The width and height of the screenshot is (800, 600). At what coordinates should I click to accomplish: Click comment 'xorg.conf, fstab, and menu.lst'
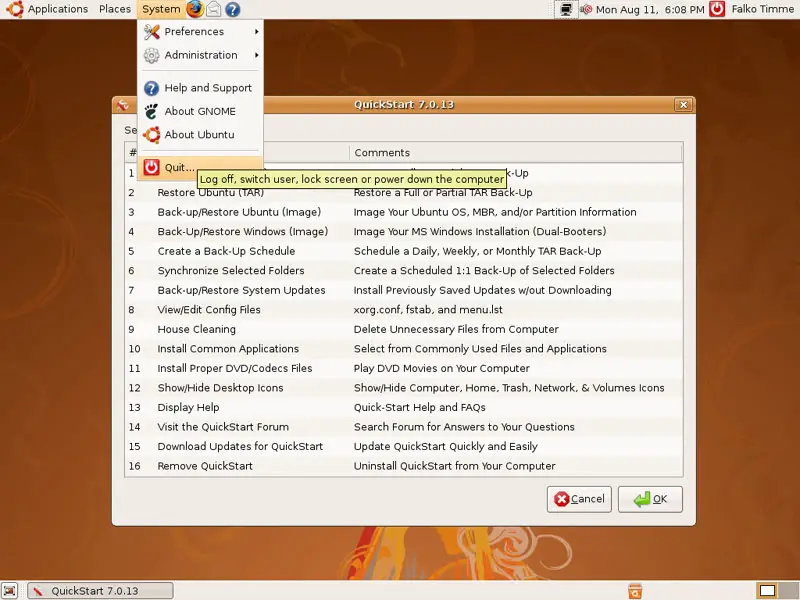point(428,310)
